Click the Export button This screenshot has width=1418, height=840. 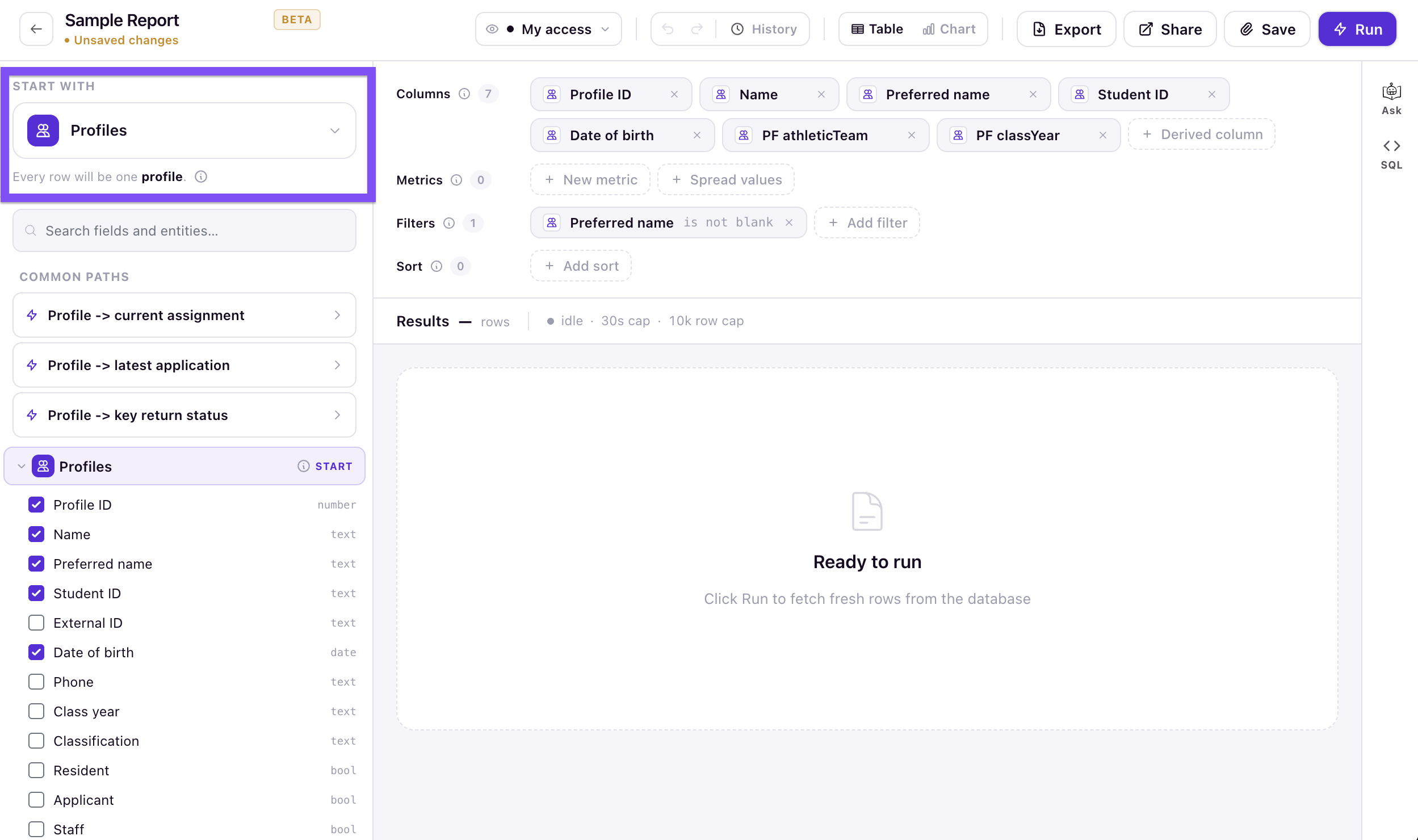(1067, 29)
